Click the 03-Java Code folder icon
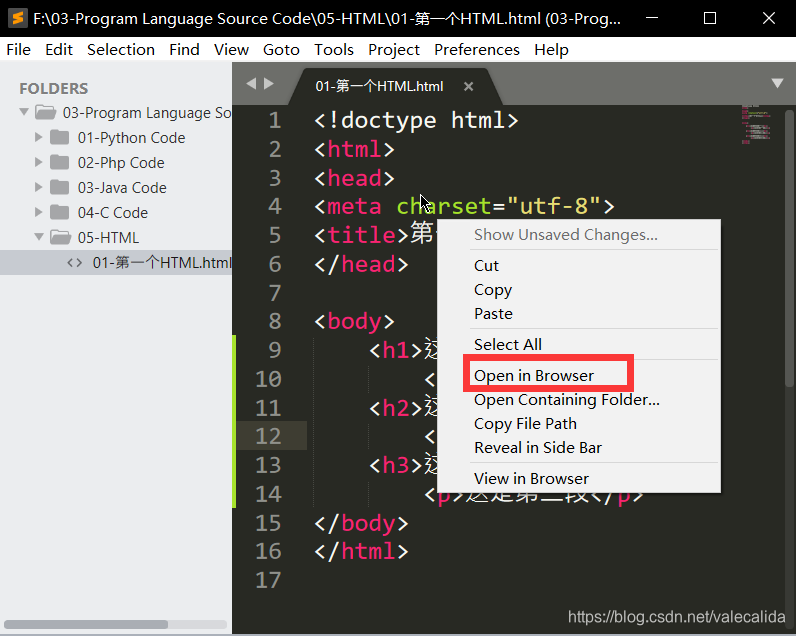796x636 pixels. coord(60,187)
